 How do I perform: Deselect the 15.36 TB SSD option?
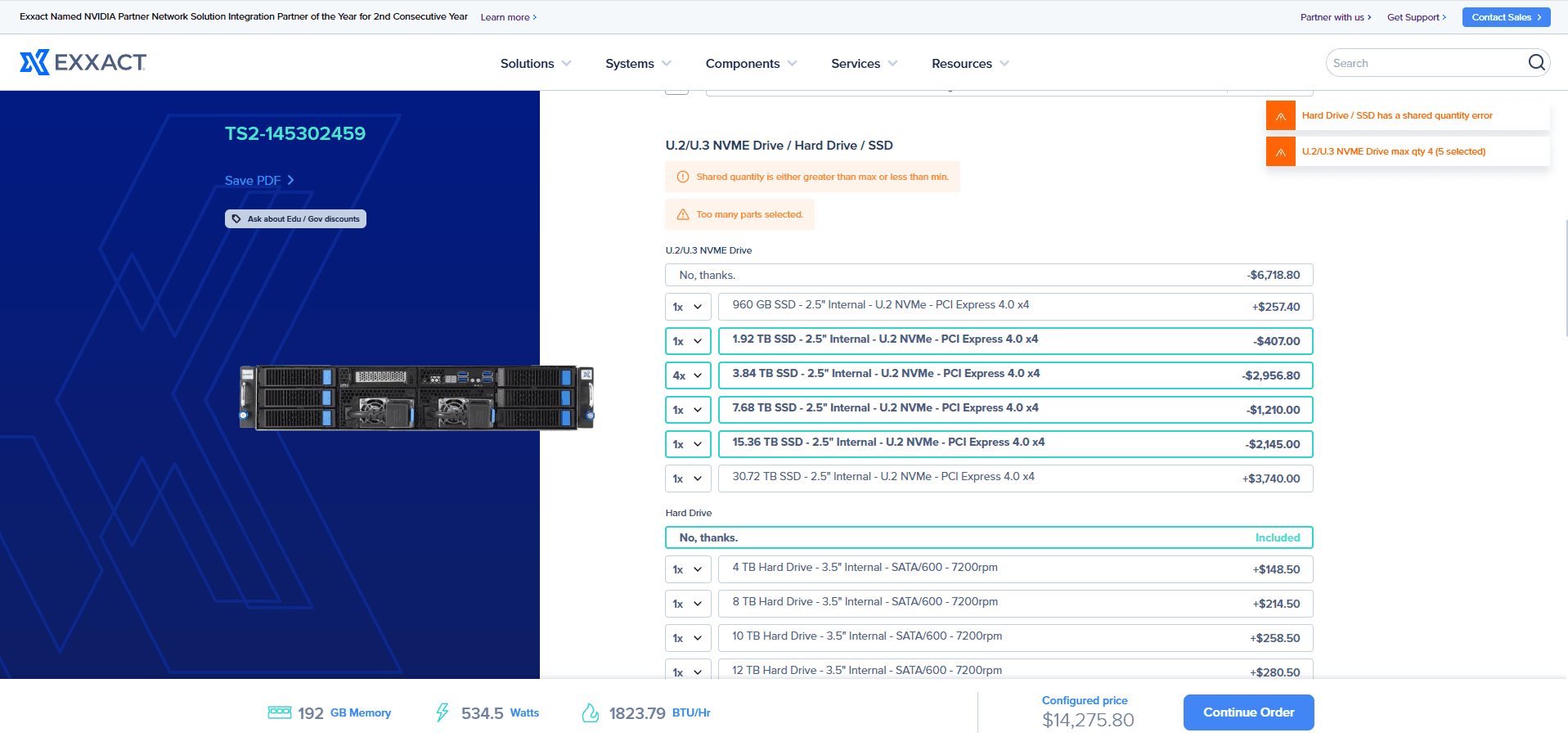tap(1015, 444)
